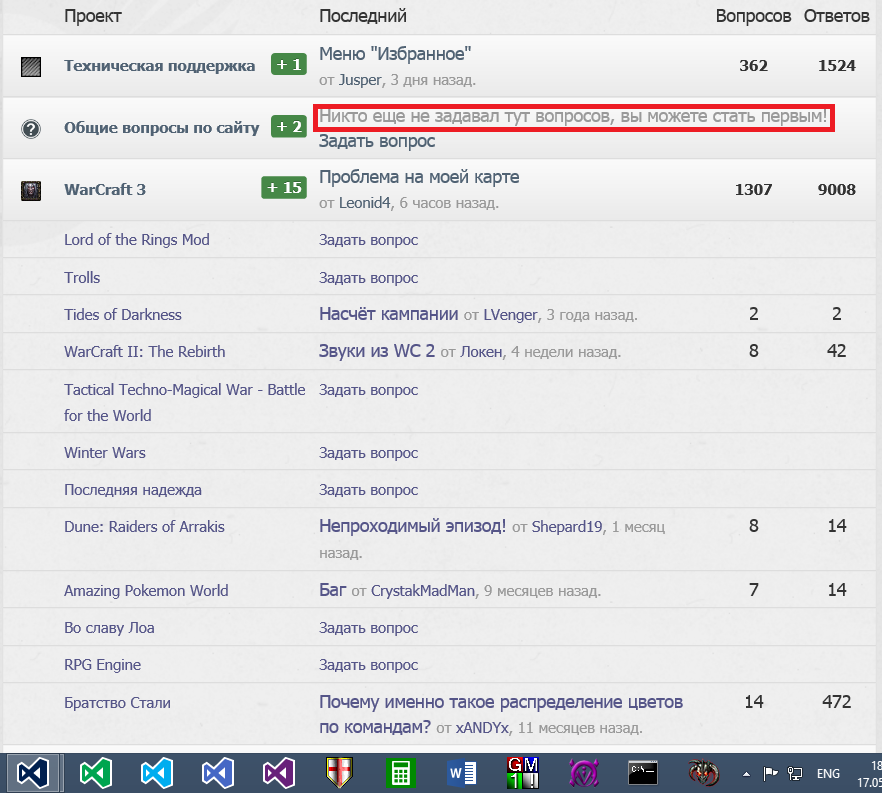
Task: Open the command prompt taskbar icon
Action: pos(643,773)
